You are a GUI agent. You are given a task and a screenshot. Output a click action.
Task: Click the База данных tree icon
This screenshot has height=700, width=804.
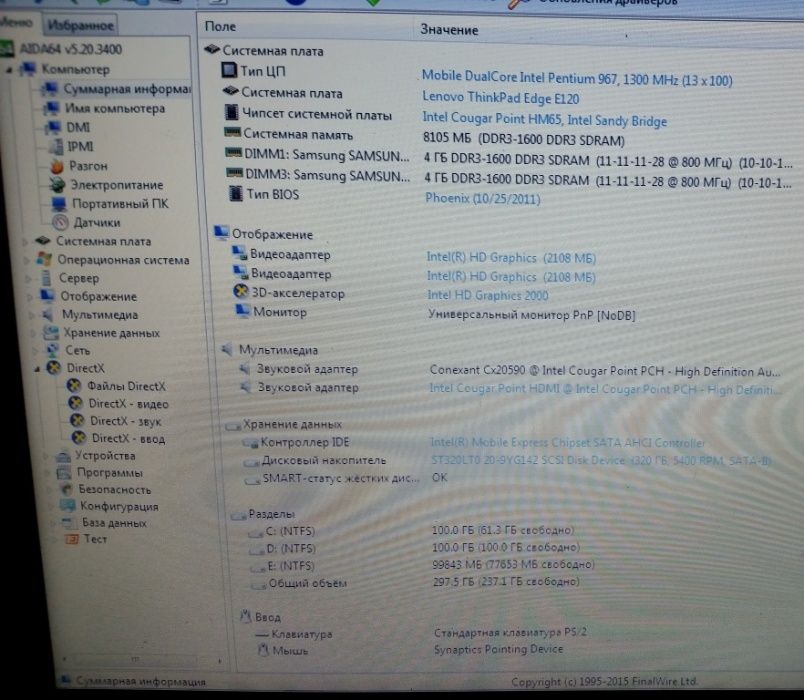tap(69, 523)
